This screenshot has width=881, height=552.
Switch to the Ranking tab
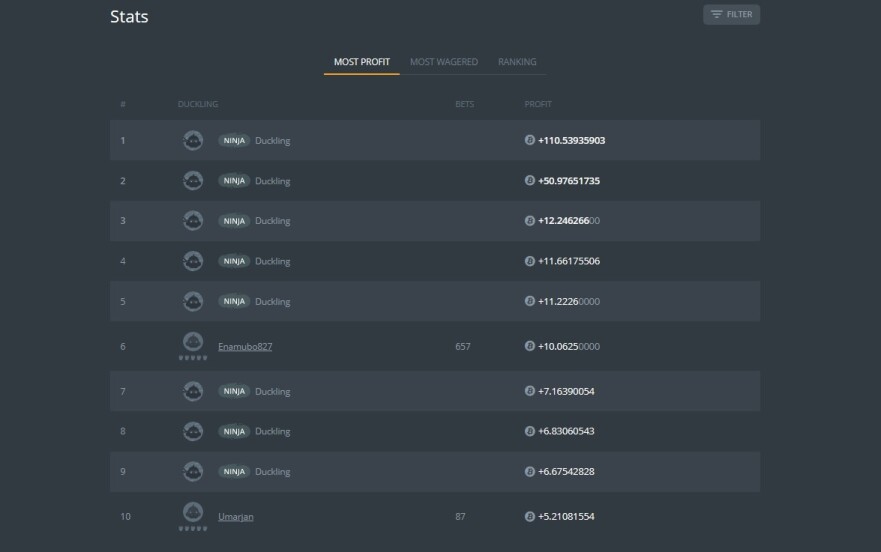[x=517, y=62]
